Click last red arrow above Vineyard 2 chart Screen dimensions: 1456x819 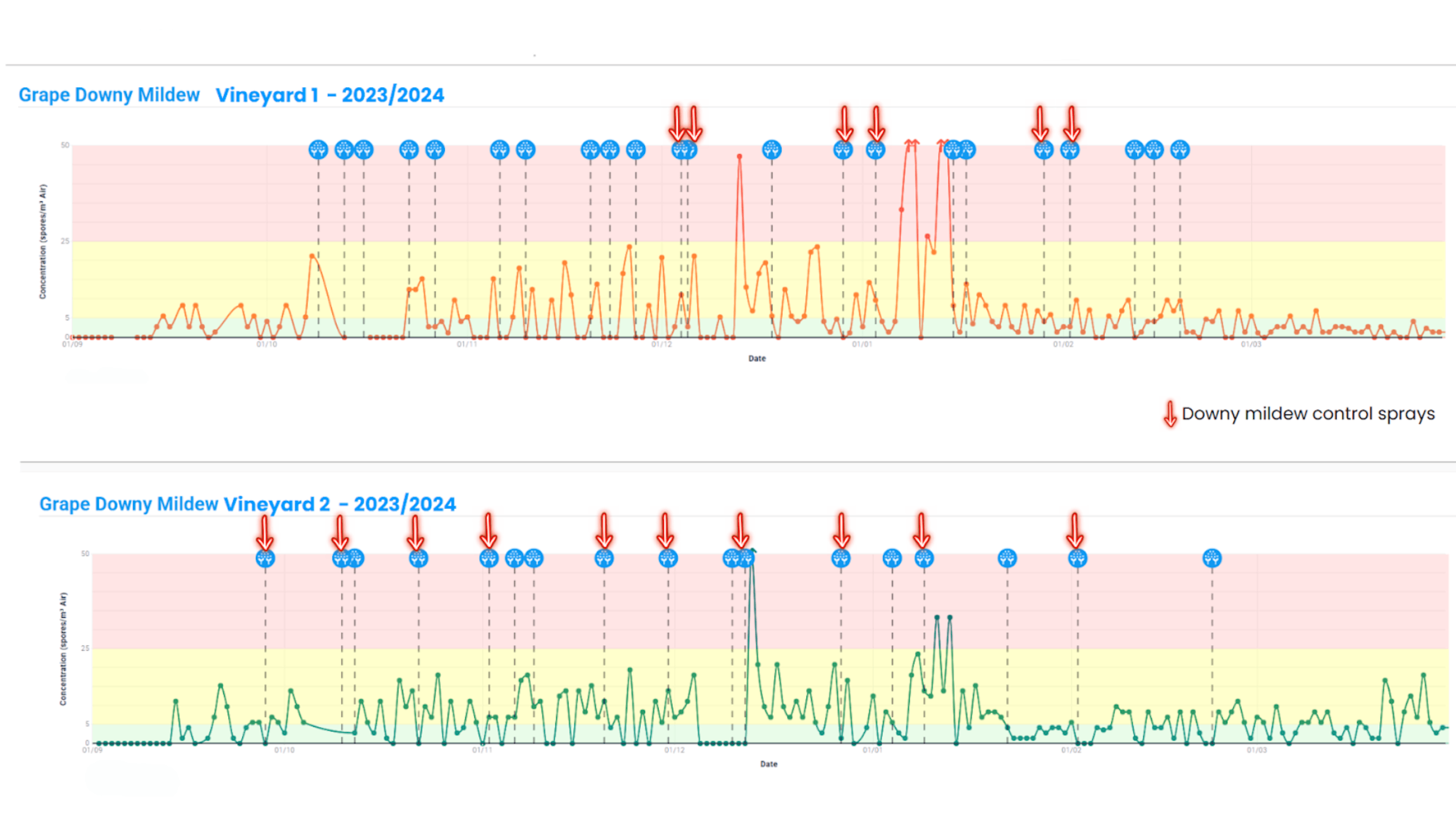(1075, 531)
